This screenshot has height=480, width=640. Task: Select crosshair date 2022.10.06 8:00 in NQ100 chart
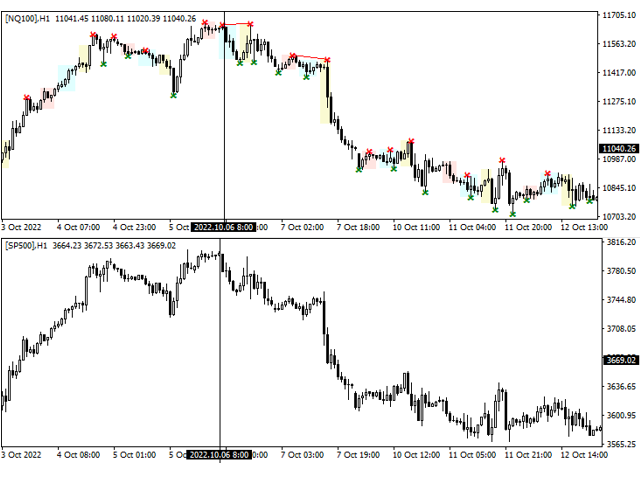[223, 227]
